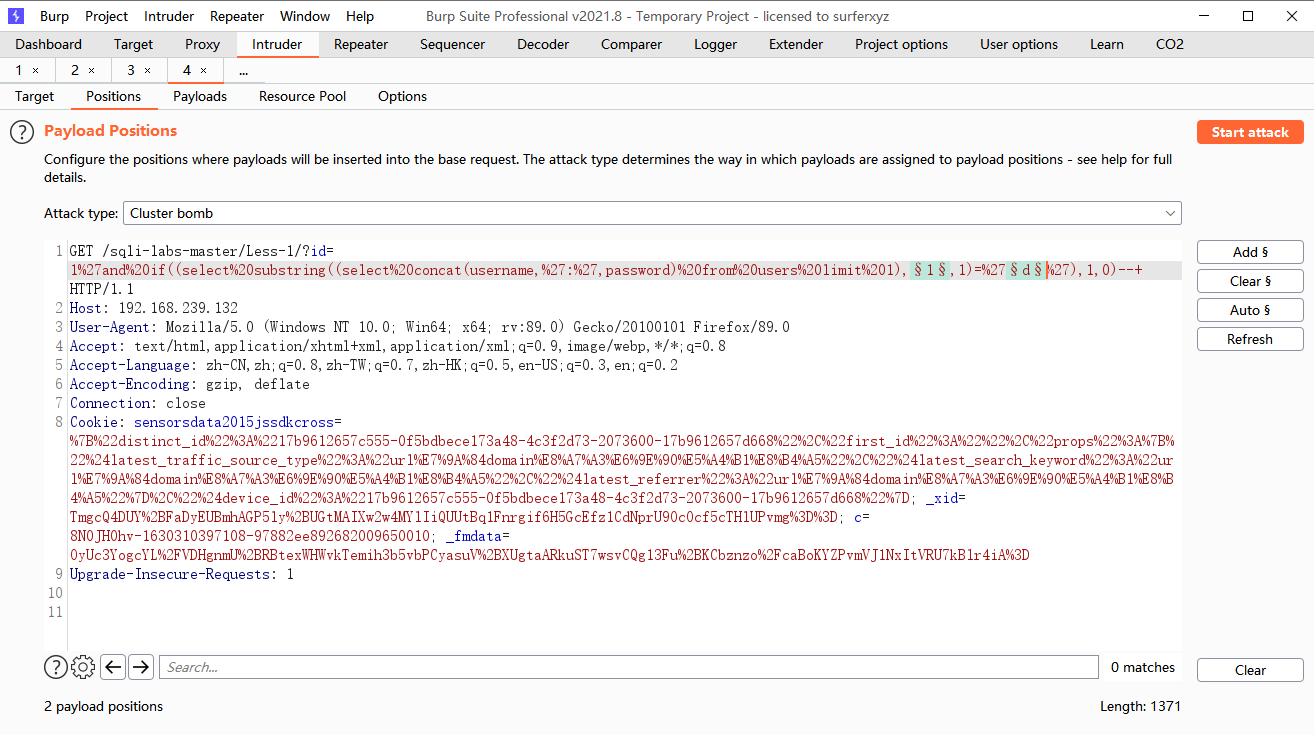Click the Refresh button
The width and height of the screenshot is (1314, 735).
(1250, 339)
